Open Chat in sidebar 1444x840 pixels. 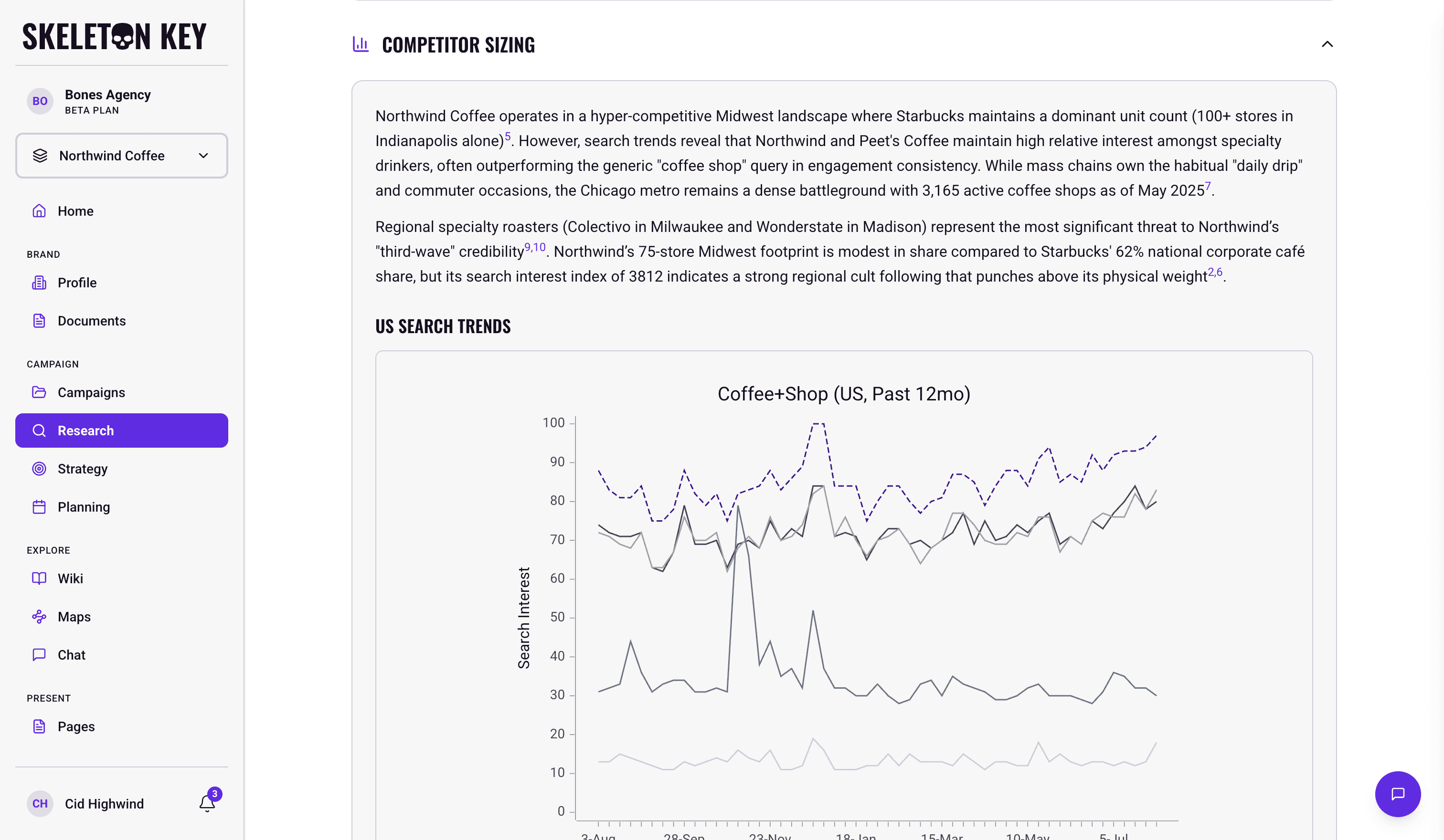[121, 654]
